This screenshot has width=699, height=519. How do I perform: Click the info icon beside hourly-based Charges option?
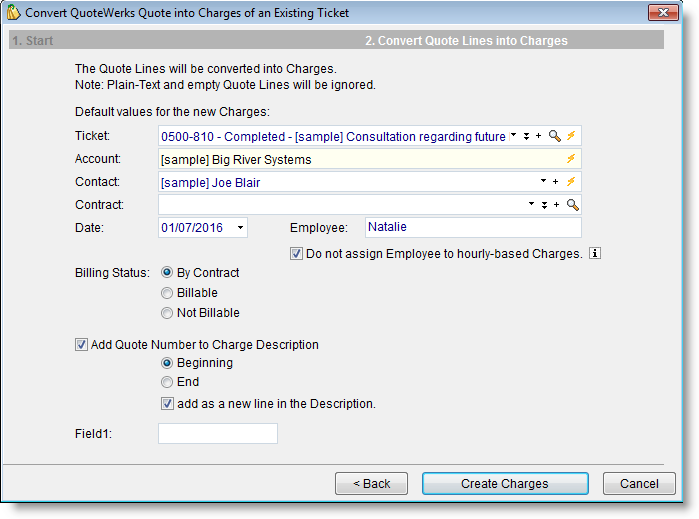(595, 254)
